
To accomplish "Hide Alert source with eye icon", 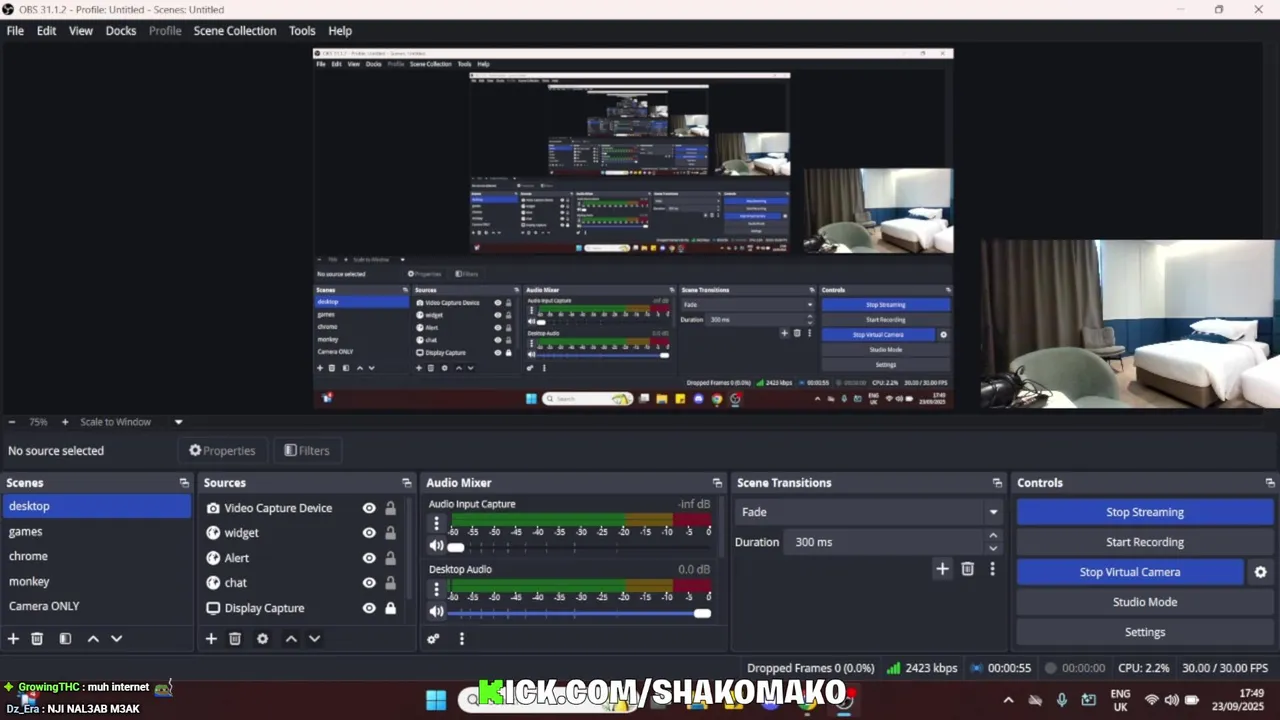I will 369,558.
